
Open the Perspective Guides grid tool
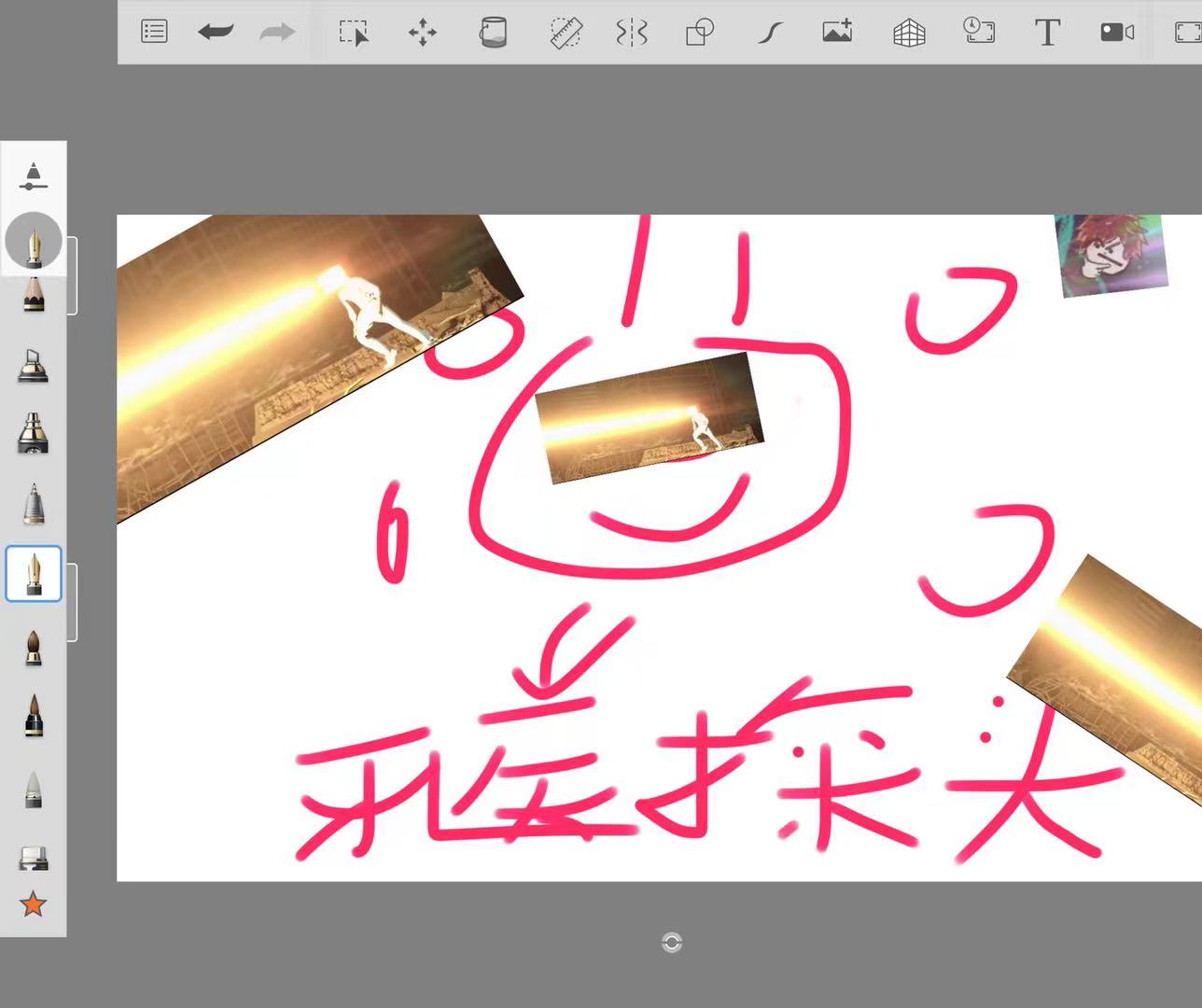click(909, 34)
